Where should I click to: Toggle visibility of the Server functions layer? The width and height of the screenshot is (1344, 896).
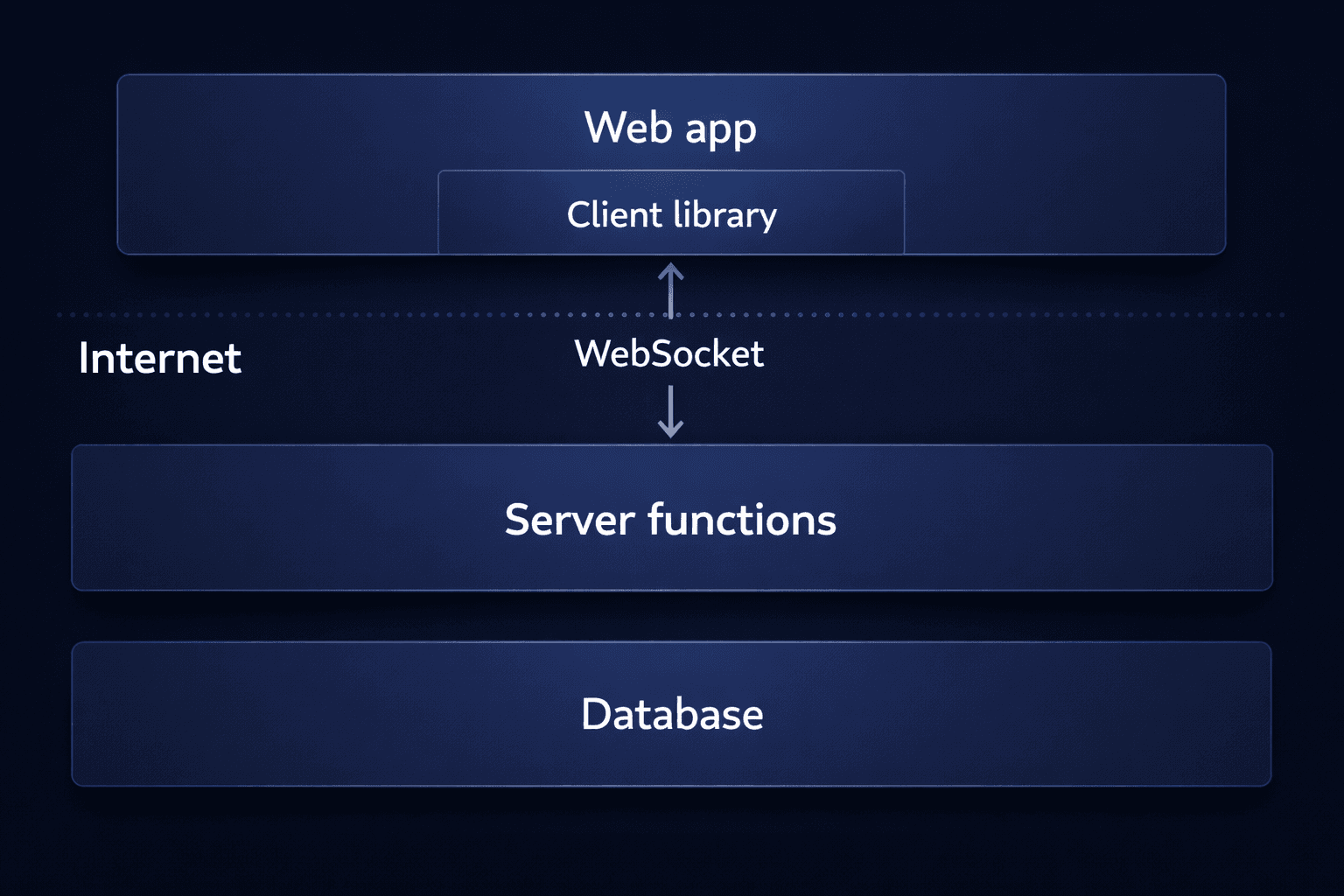671,518
